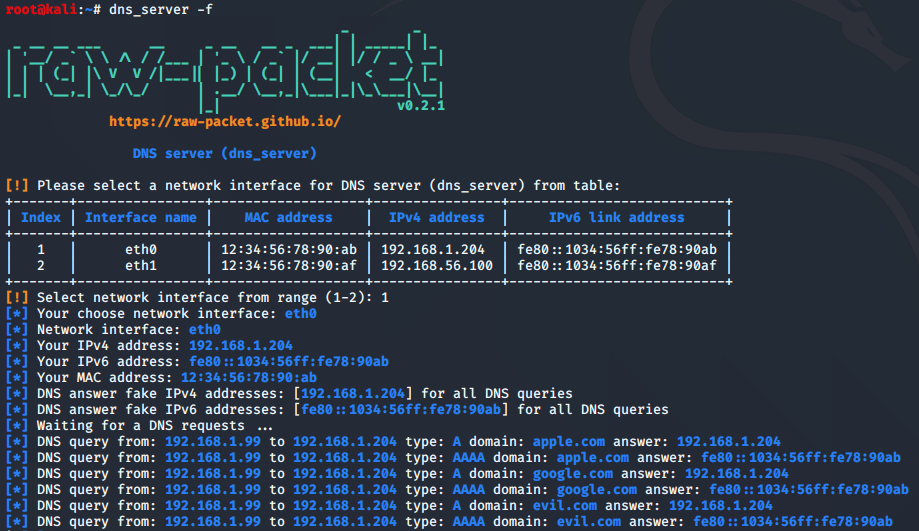Click the bracketed fake IPv4 address 192.168.1.204

pos(353,393)
